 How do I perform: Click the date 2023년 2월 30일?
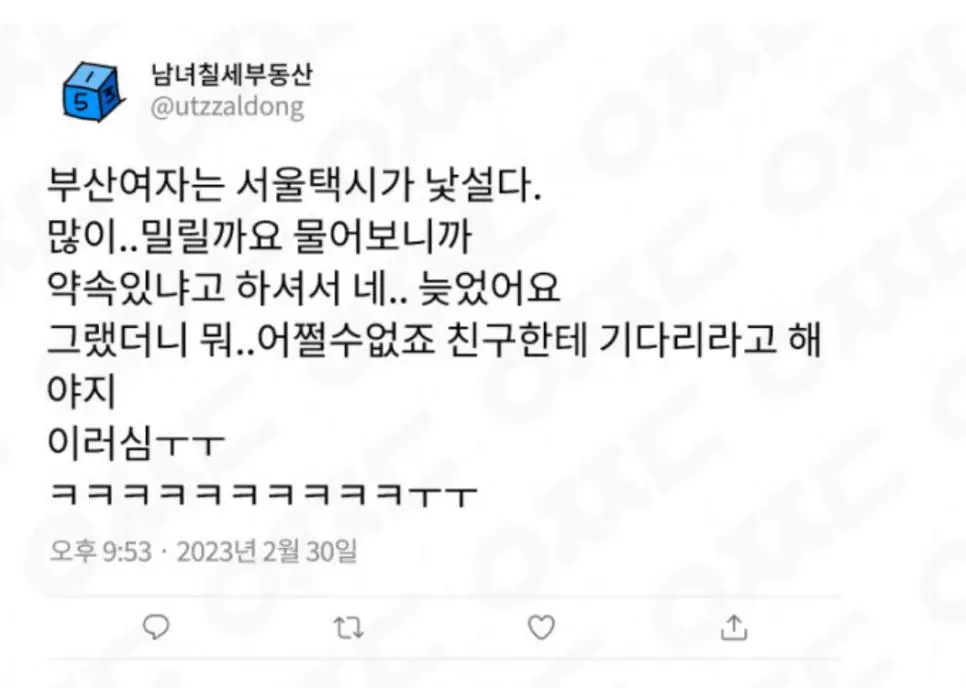tap(267, 551)
